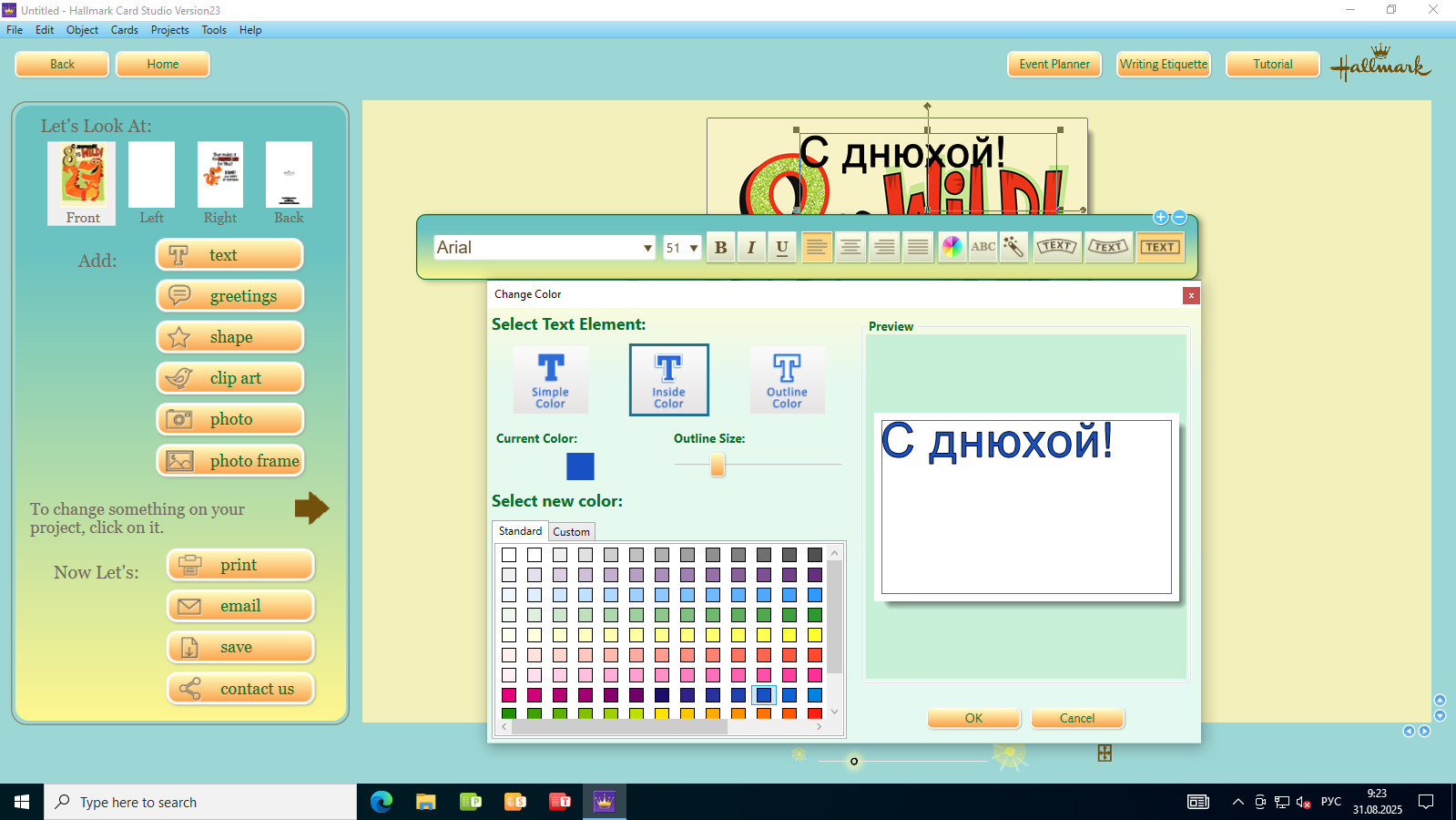This screenshot has height=820, width=1456.
Task: Align text to the right
Action: 884,247
